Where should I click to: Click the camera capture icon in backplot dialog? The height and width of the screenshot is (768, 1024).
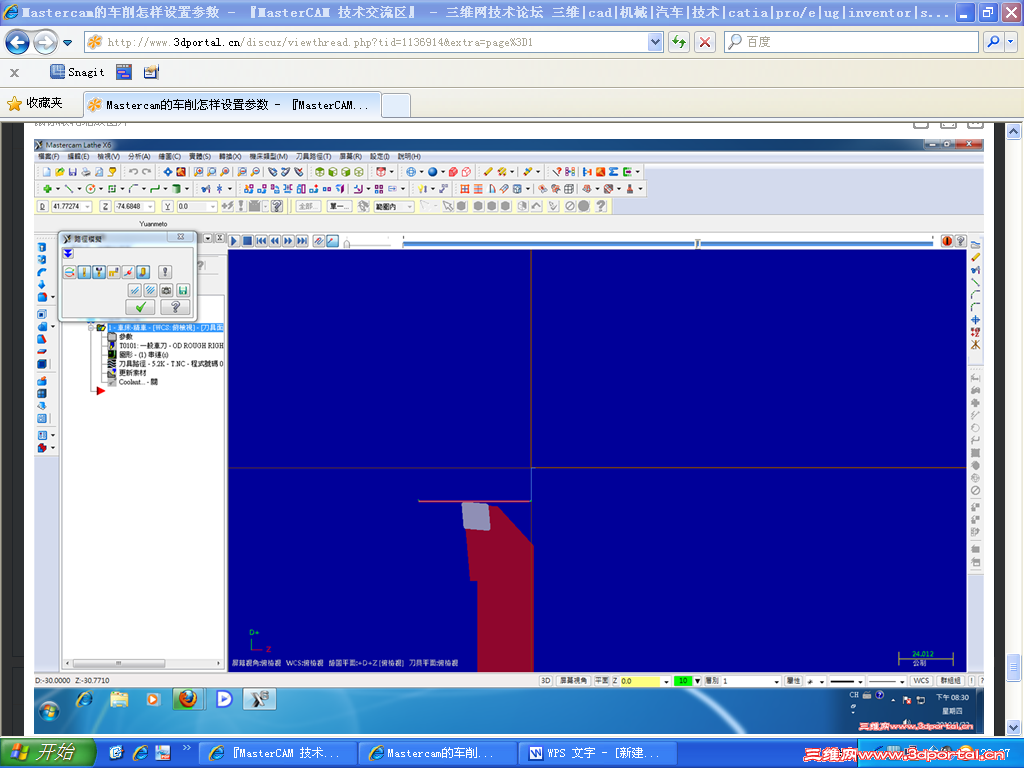point(166,290)
